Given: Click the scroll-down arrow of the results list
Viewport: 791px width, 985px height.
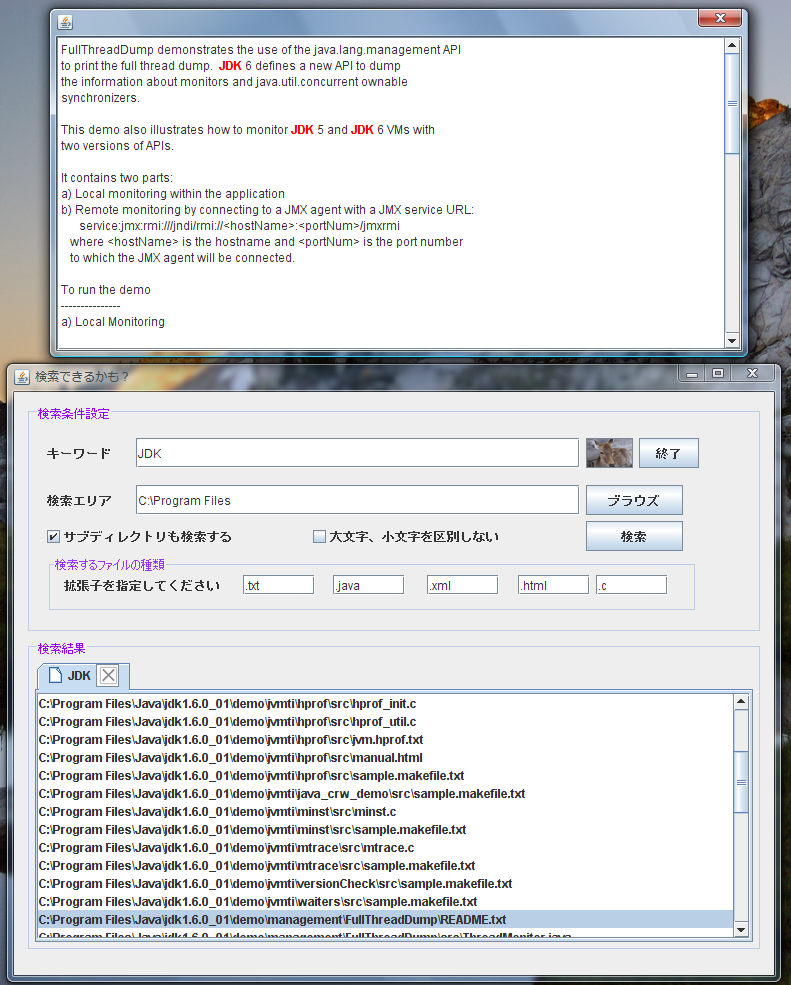Looking at the screenshot, I should (x=741, y=930).
